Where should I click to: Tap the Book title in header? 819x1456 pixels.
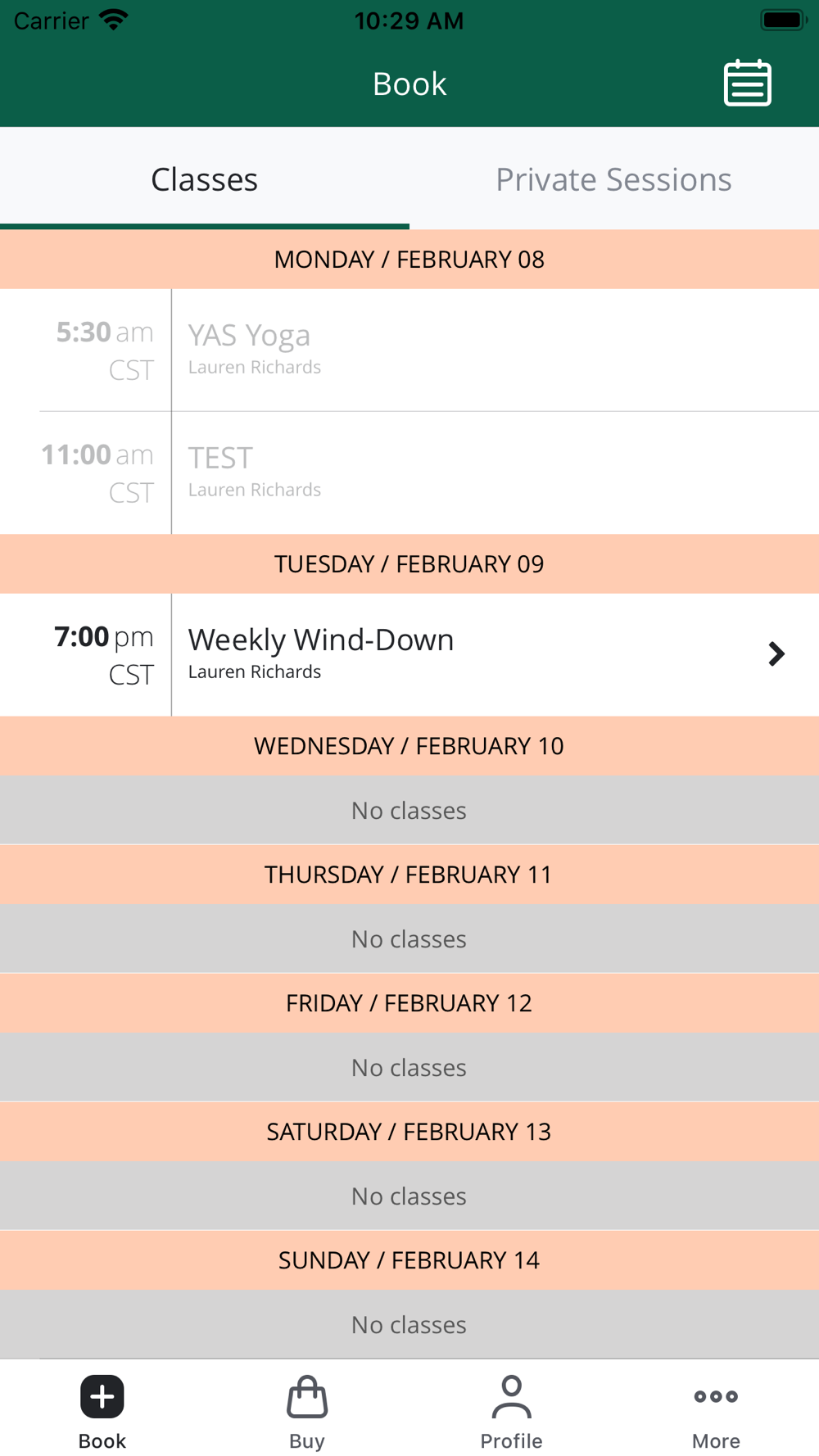click(409, 84)
